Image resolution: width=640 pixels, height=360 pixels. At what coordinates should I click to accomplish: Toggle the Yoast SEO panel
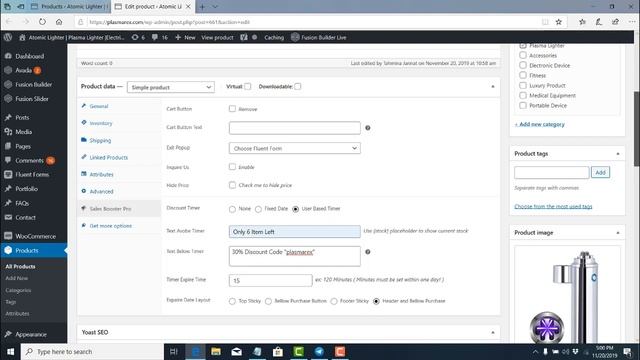pyautogui.click(x=493, y=332)
